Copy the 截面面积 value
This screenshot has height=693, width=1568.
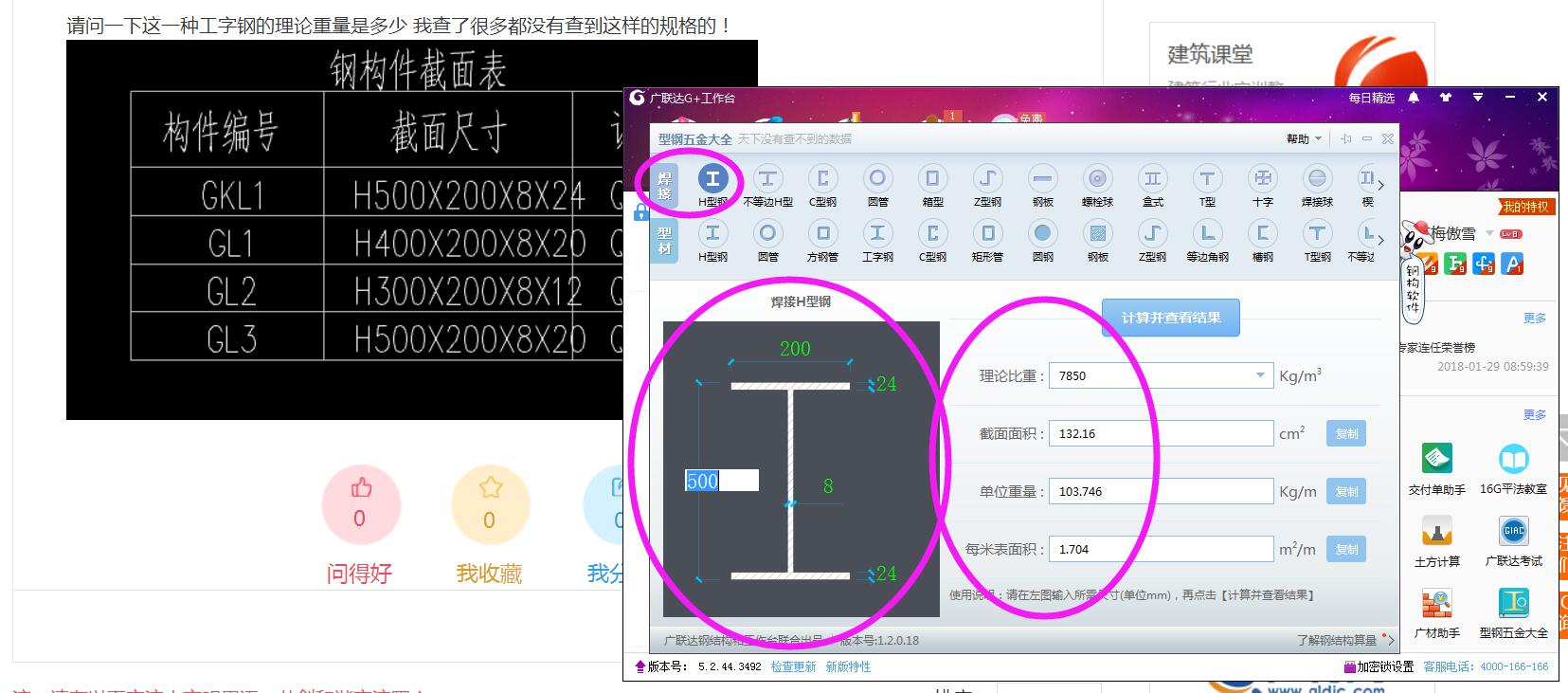click(1346, 433)
